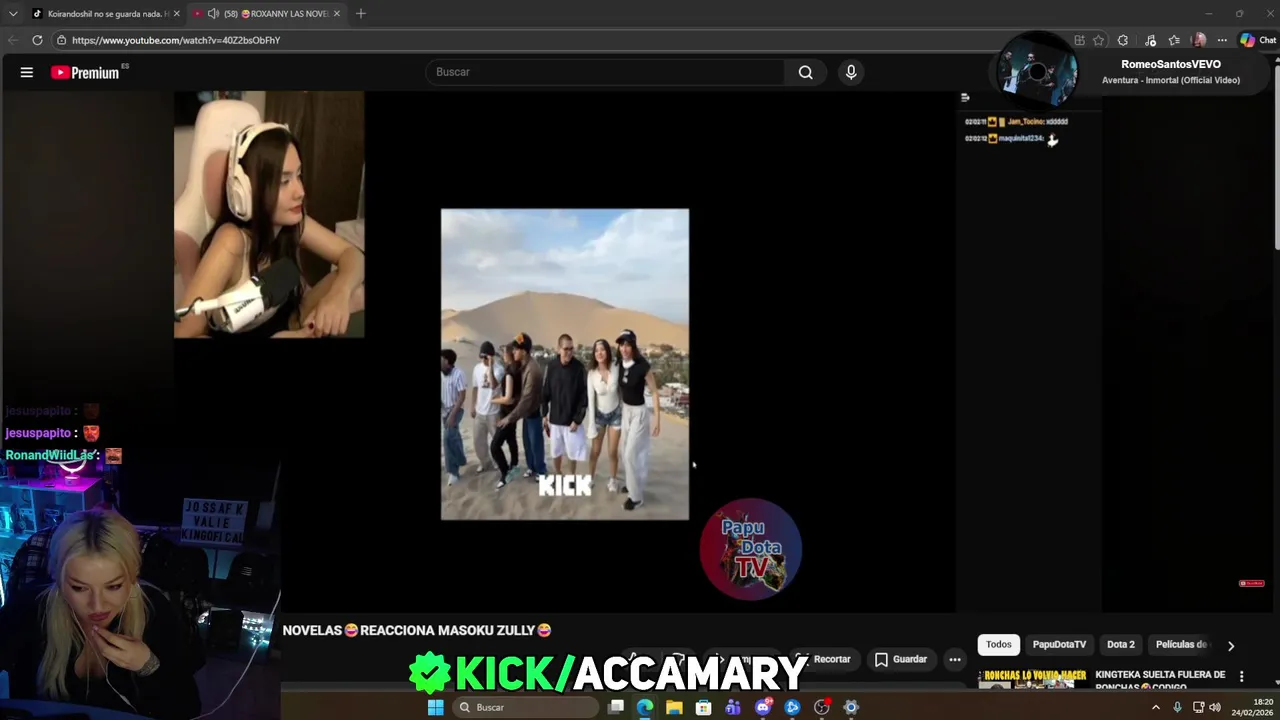The height and width of the screenshot is (720, 1280).
Task: Select the Películas filter chip
Action: tap(1182, 644)
